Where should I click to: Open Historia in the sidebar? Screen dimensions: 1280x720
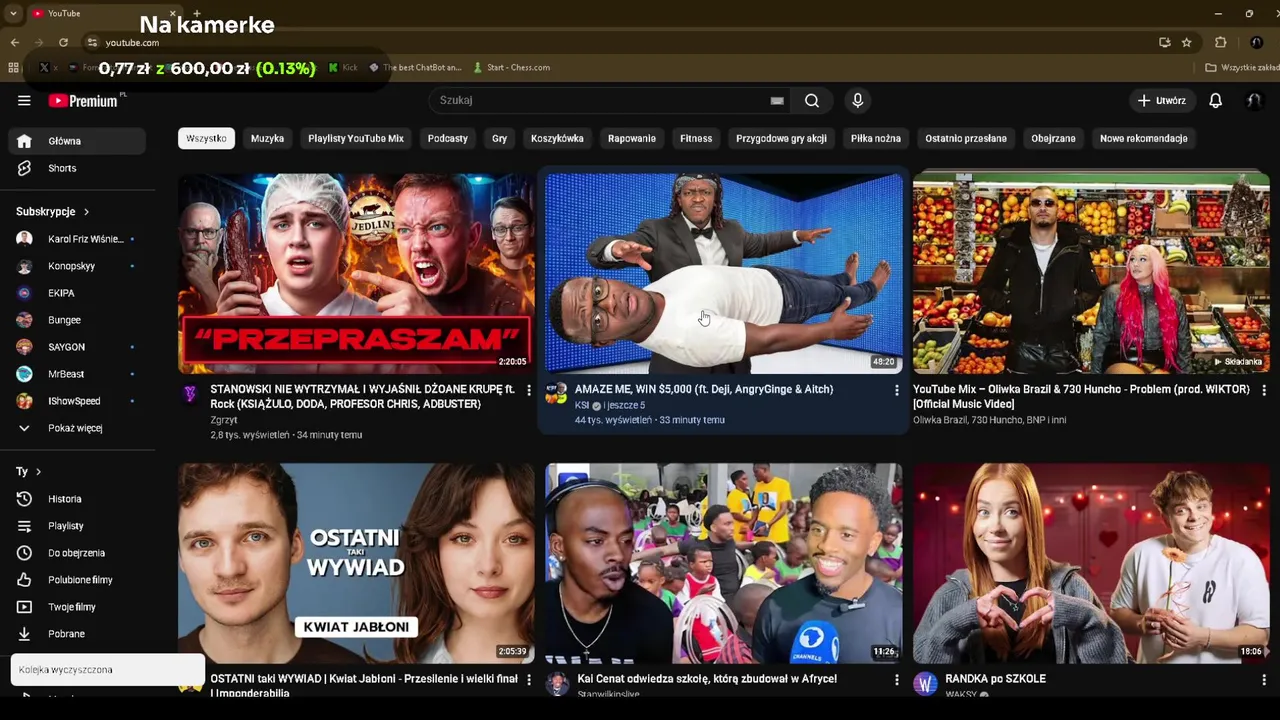77,499
